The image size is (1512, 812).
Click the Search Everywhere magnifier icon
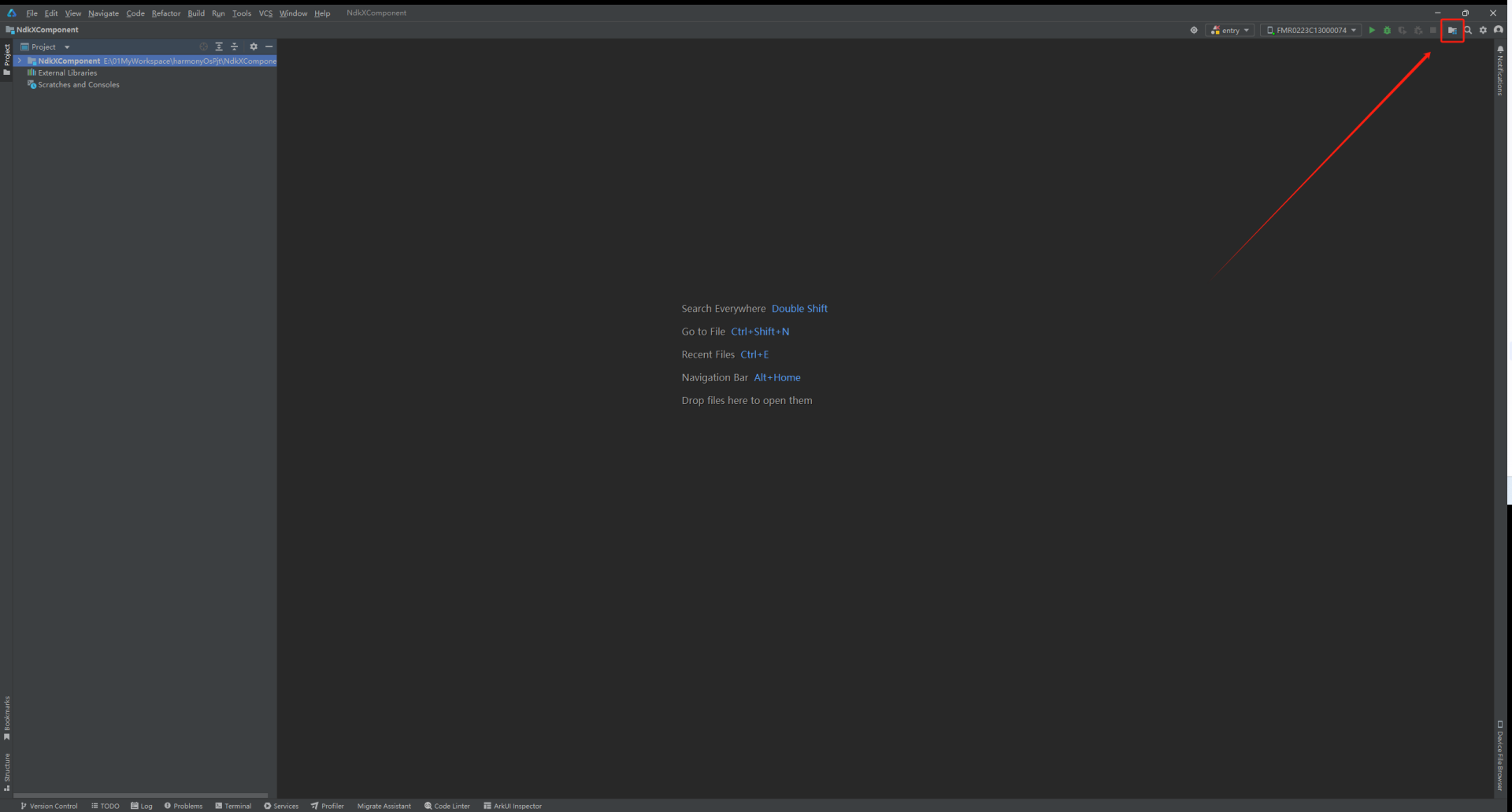pos(1468,30)
